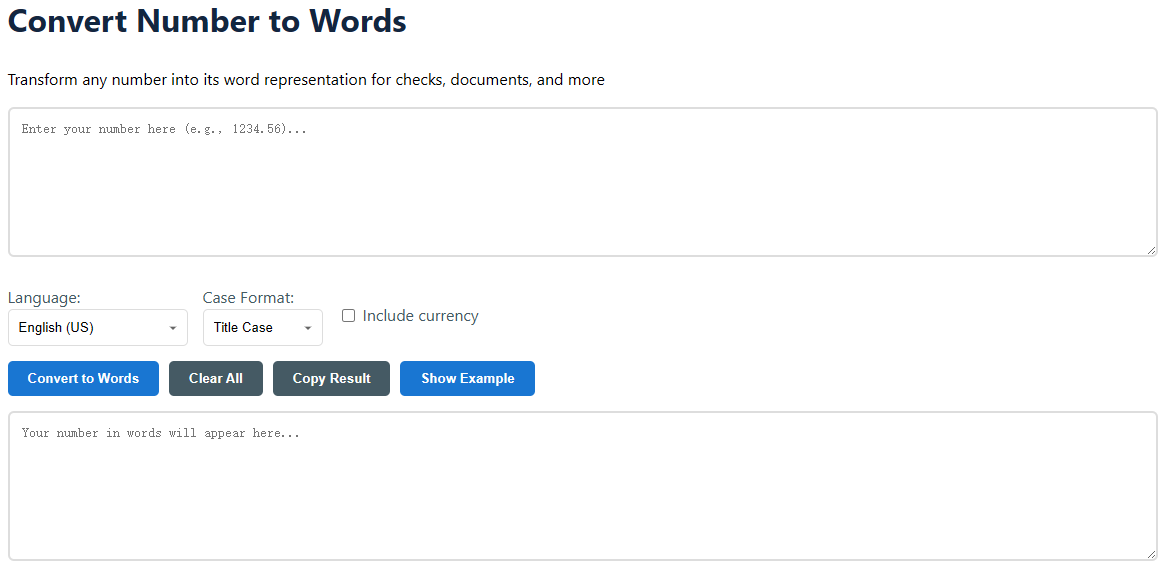The image size is (1169, 568).
Task: Click the caret beside Title Case
Action: [308, 328]
